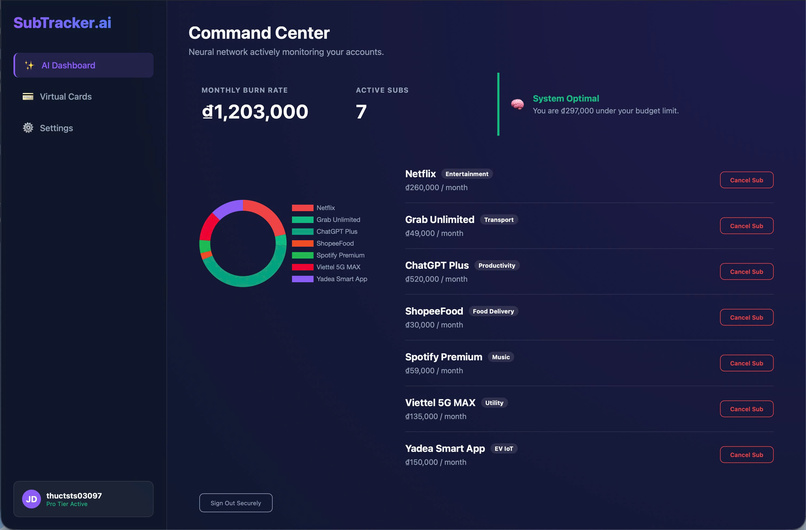Click the Spotify Premium subscription name
This screenshot has height=530, width=806.
click(444, 357)
